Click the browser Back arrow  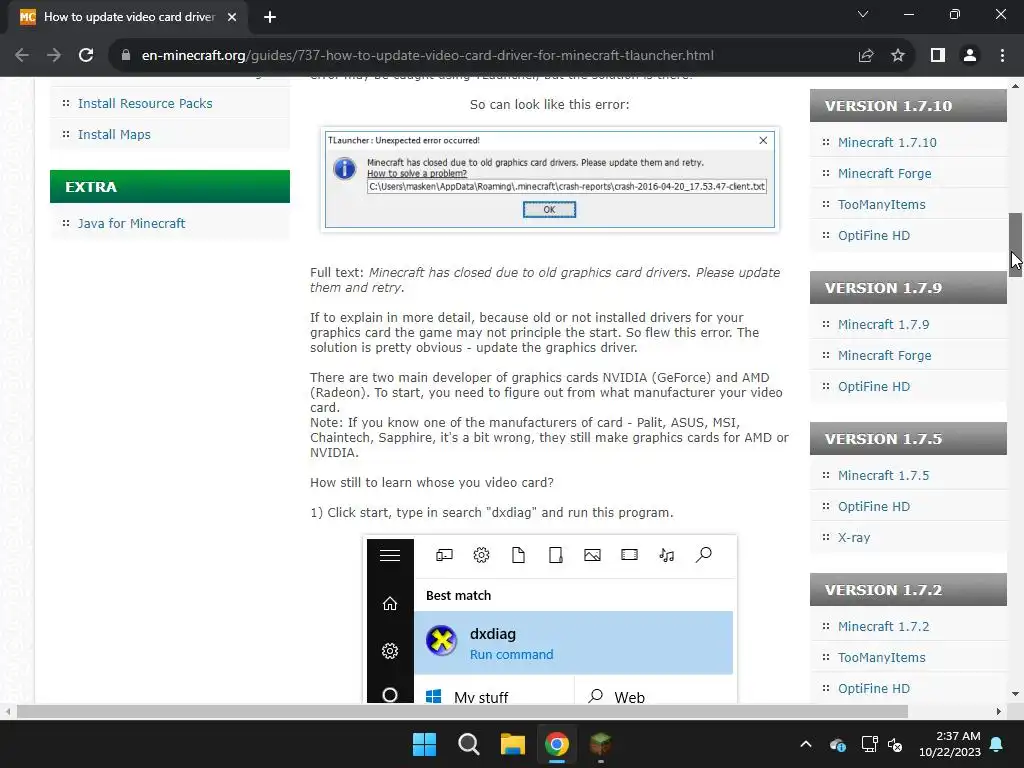pos(22,56)
